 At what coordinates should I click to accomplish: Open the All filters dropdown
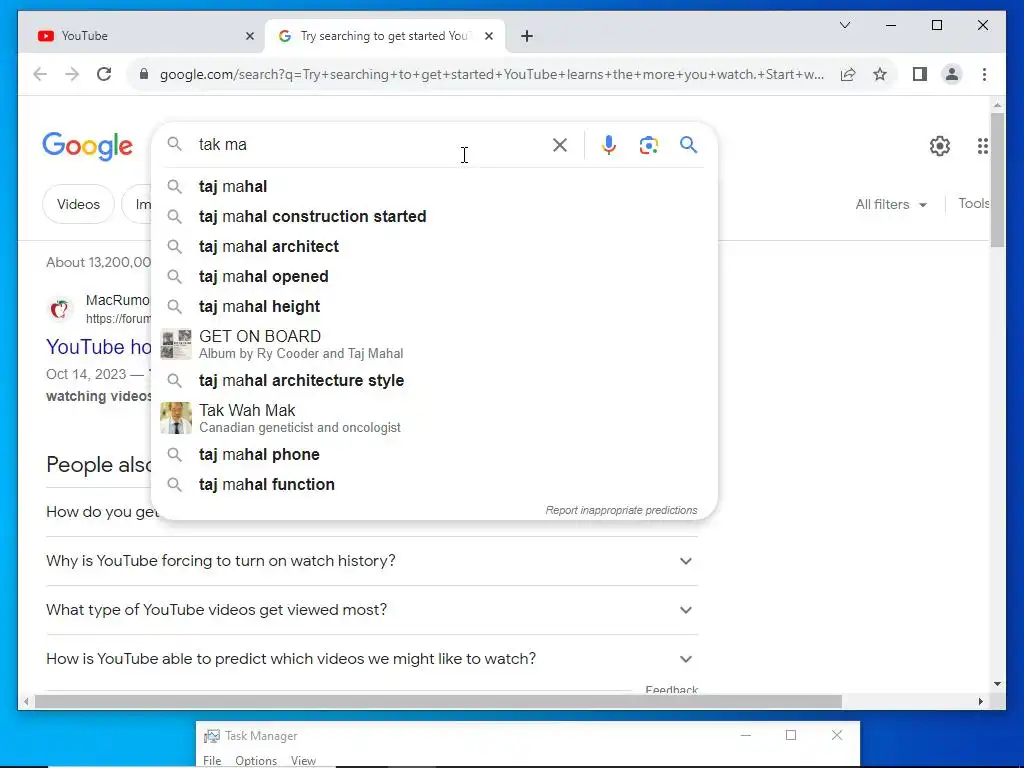pyautogui.click(x=891, y=204)
